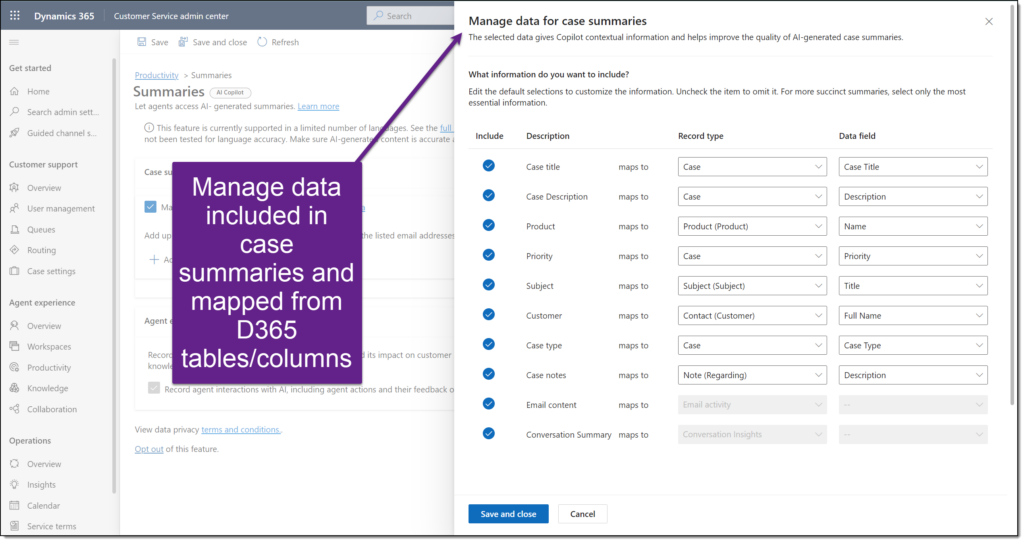Click the Agent experience Overview icon
Image resolution: width=1024 pixels, height=542 pixels.
click(14, 325)
